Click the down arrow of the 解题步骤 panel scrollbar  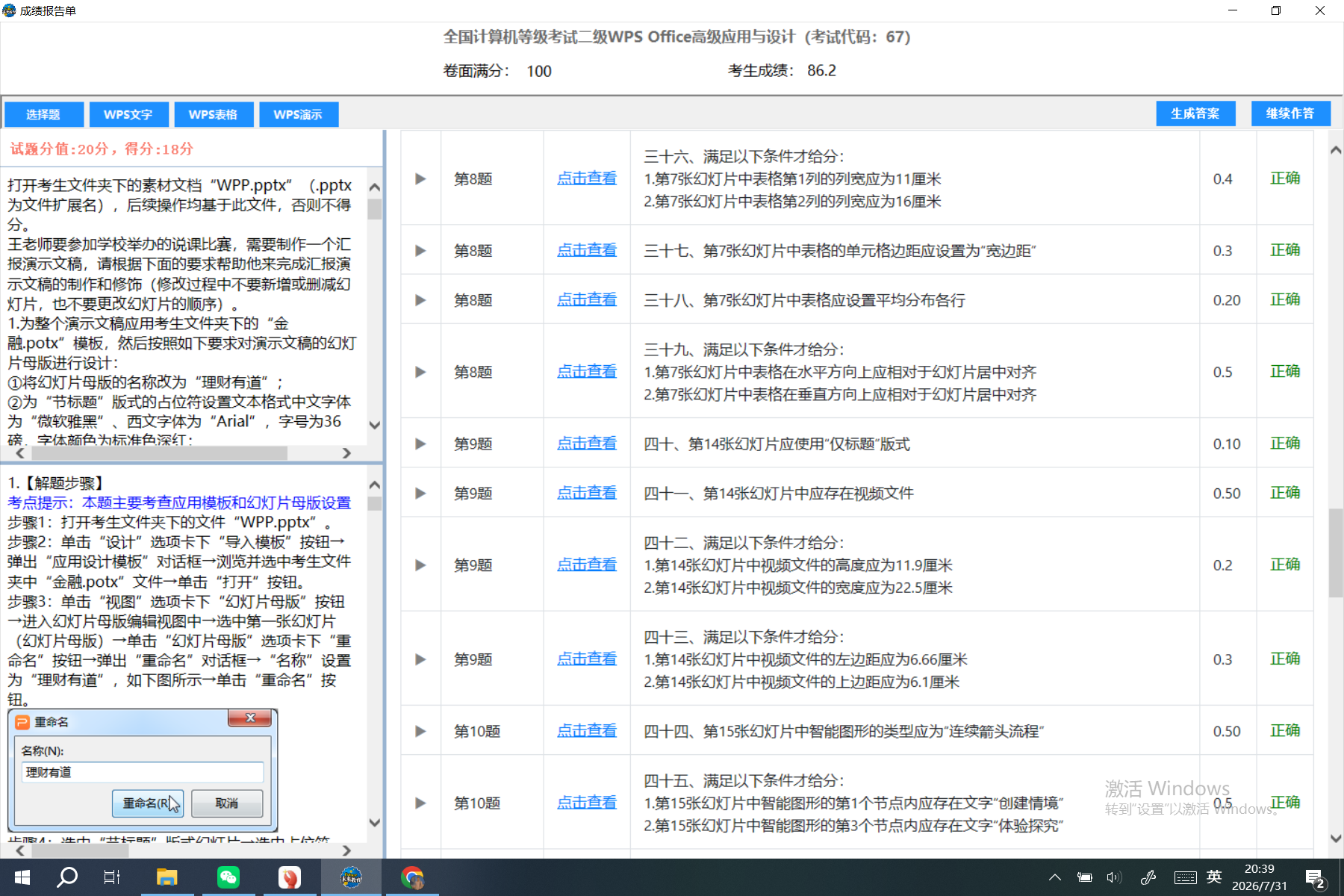(375, 822)
